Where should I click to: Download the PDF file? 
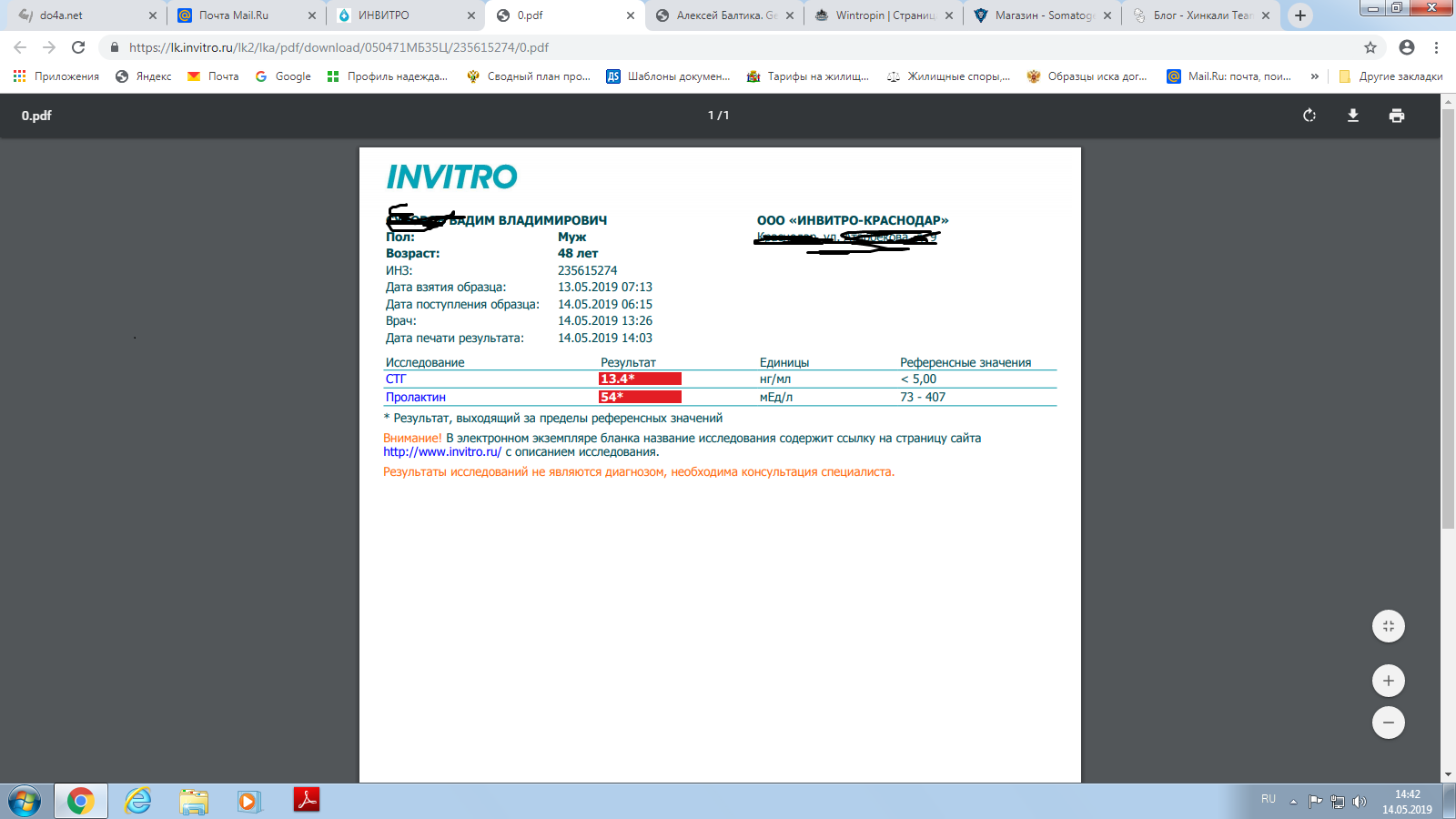click(x=1353, y=116)
